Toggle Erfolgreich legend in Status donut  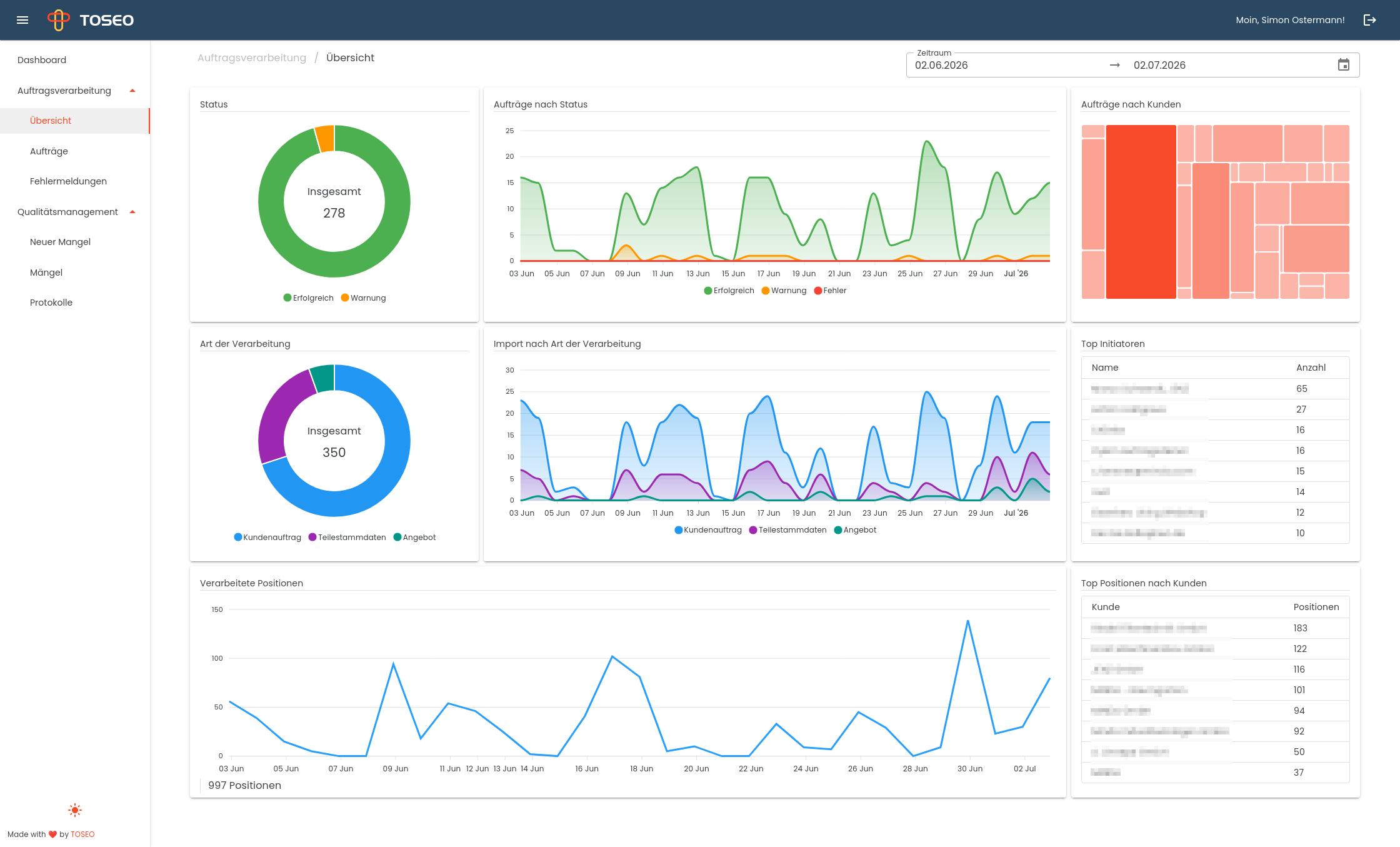pyautogui.click(x=308, y=298)
